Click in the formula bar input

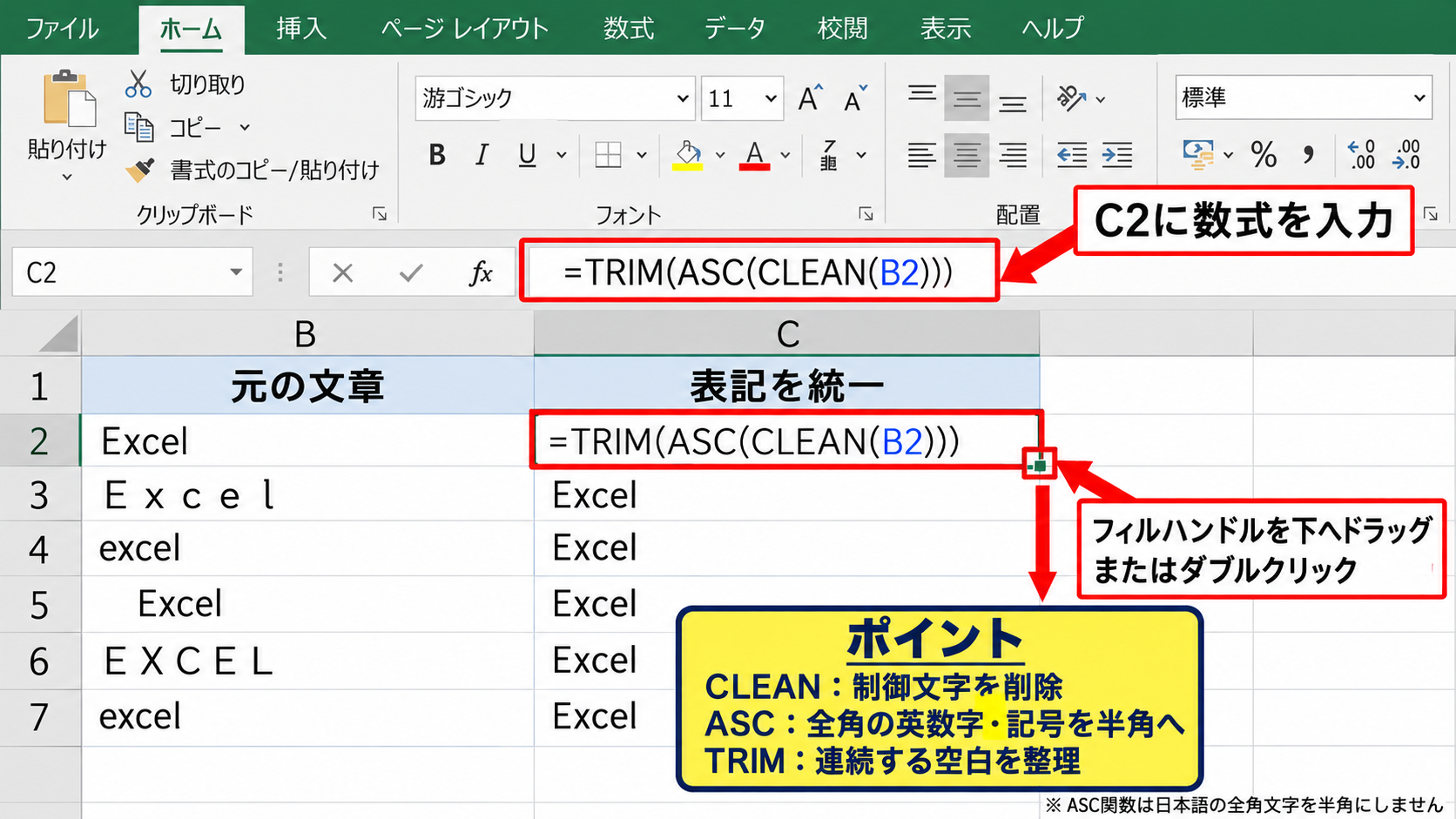pos(759,272)
